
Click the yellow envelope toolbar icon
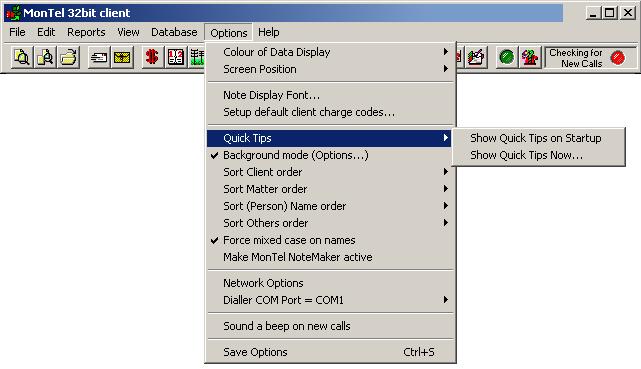point(122,57)
